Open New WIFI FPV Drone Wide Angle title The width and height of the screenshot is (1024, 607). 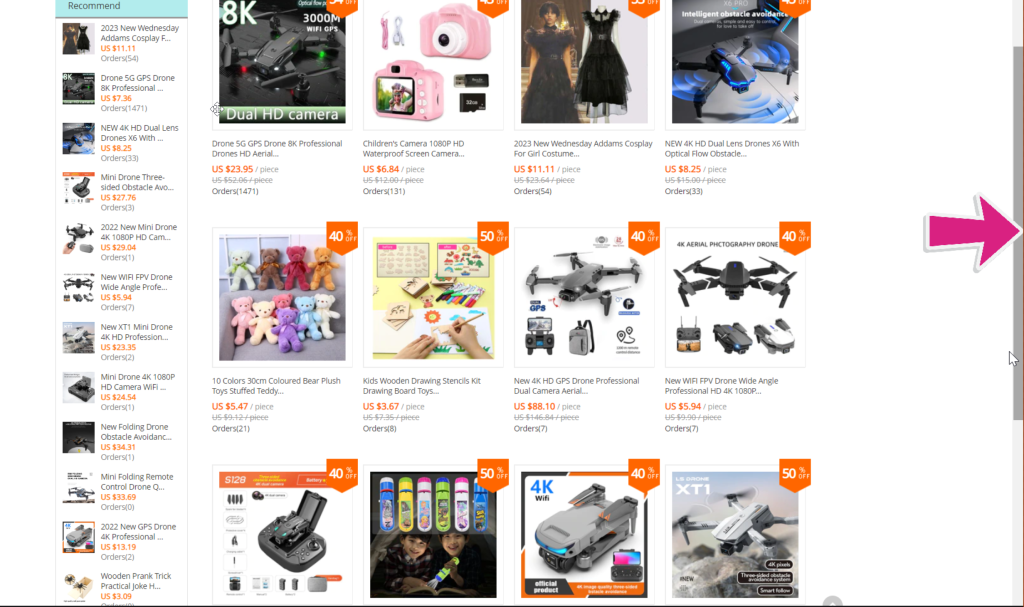722,386
